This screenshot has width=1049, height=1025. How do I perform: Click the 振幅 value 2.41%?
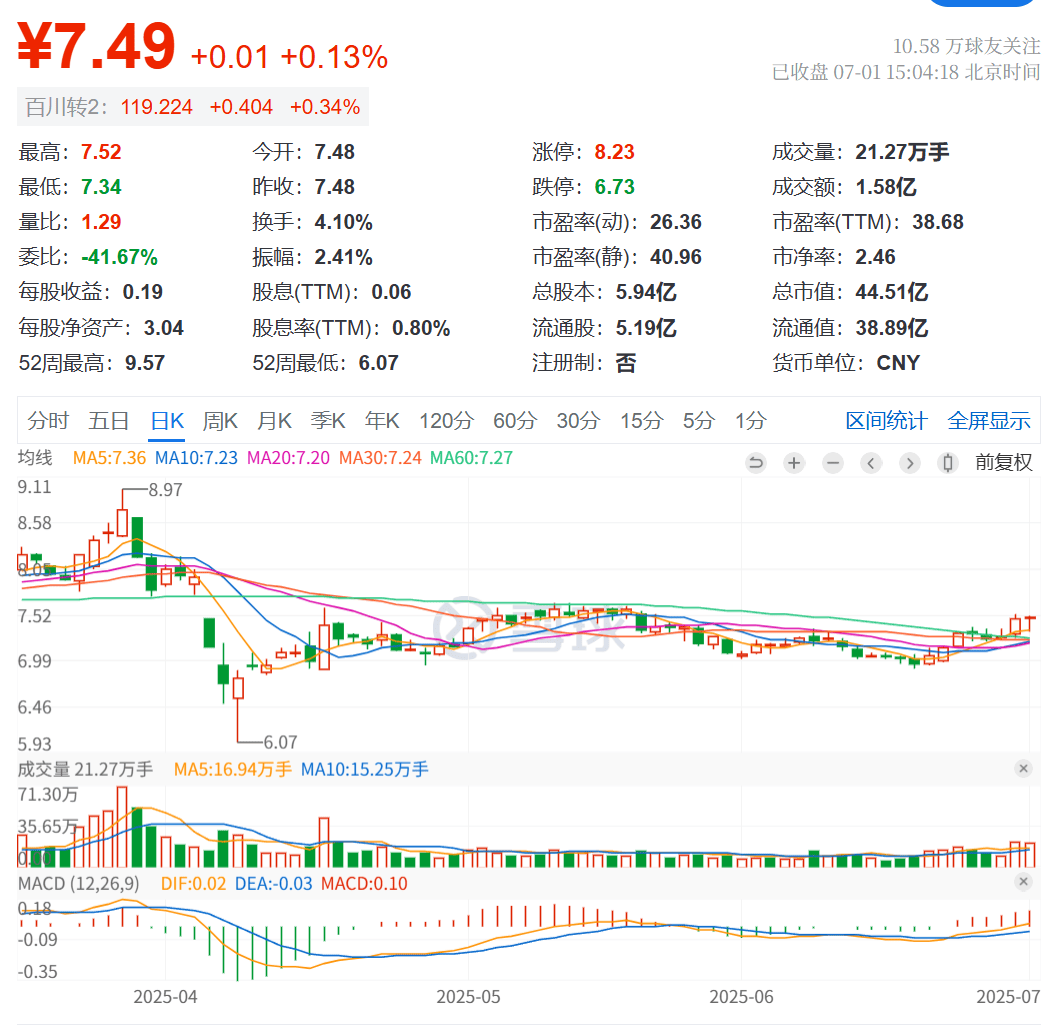pos(344,257)
